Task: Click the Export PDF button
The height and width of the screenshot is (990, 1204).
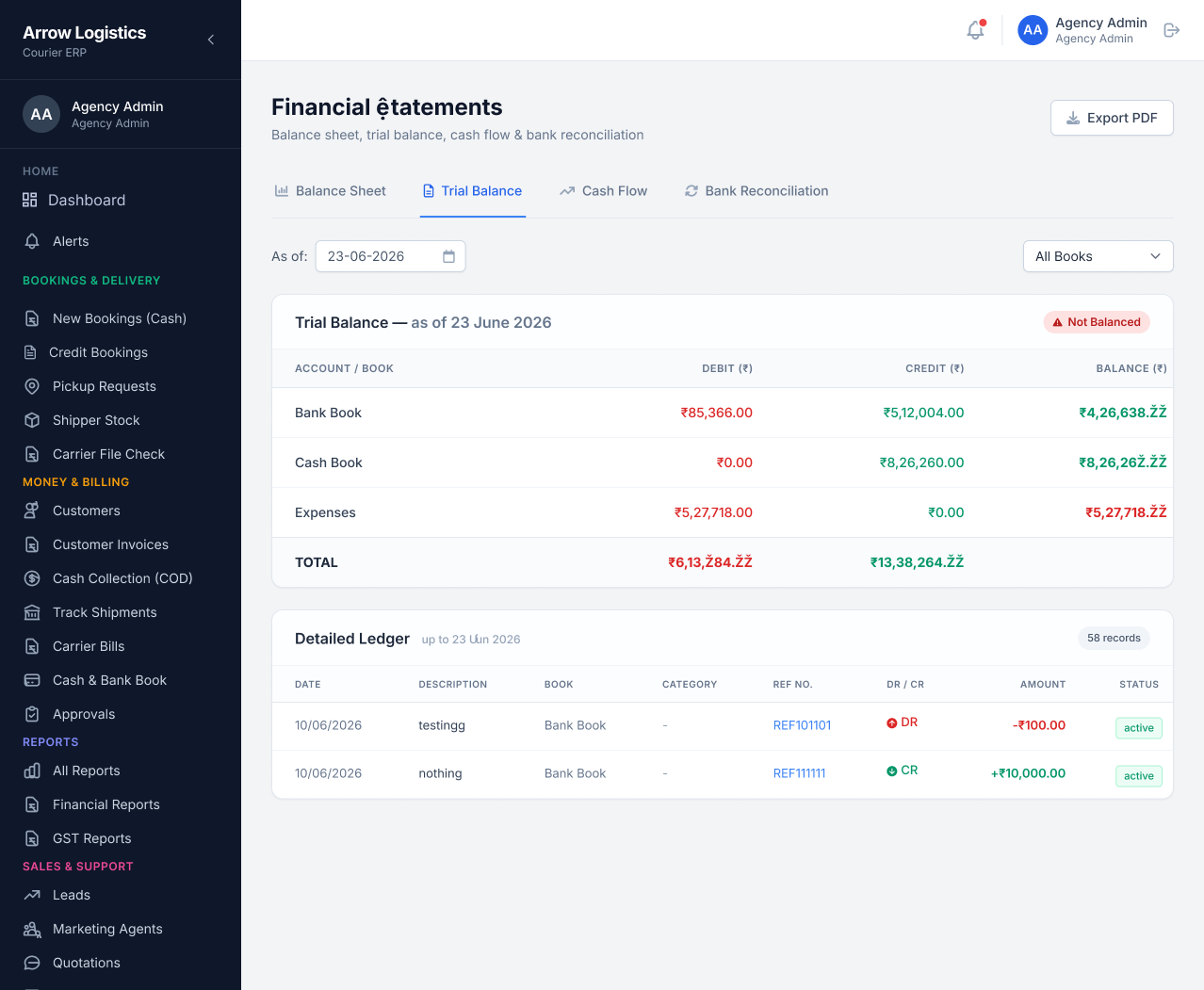Action: [1112, 118]
